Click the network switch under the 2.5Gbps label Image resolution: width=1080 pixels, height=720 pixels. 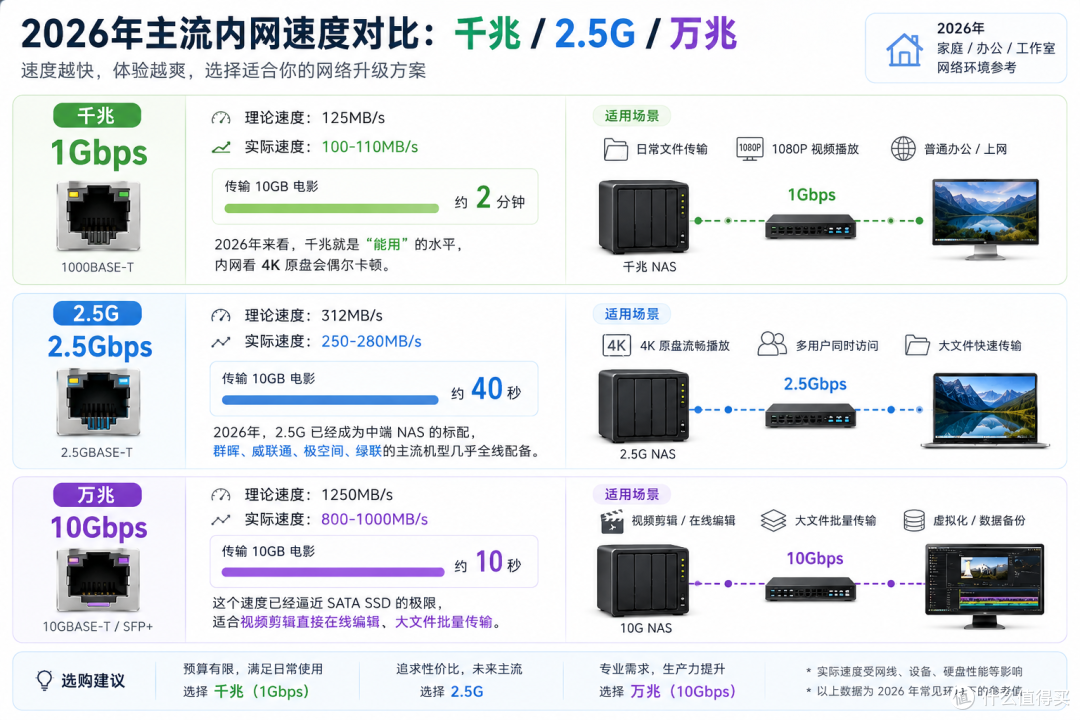pyautogui.click(x=811, y=416)
